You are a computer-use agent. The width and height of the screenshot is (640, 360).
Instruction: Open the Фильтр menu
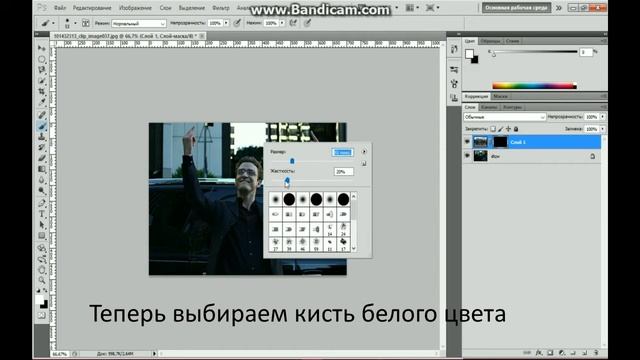point(221,8)
